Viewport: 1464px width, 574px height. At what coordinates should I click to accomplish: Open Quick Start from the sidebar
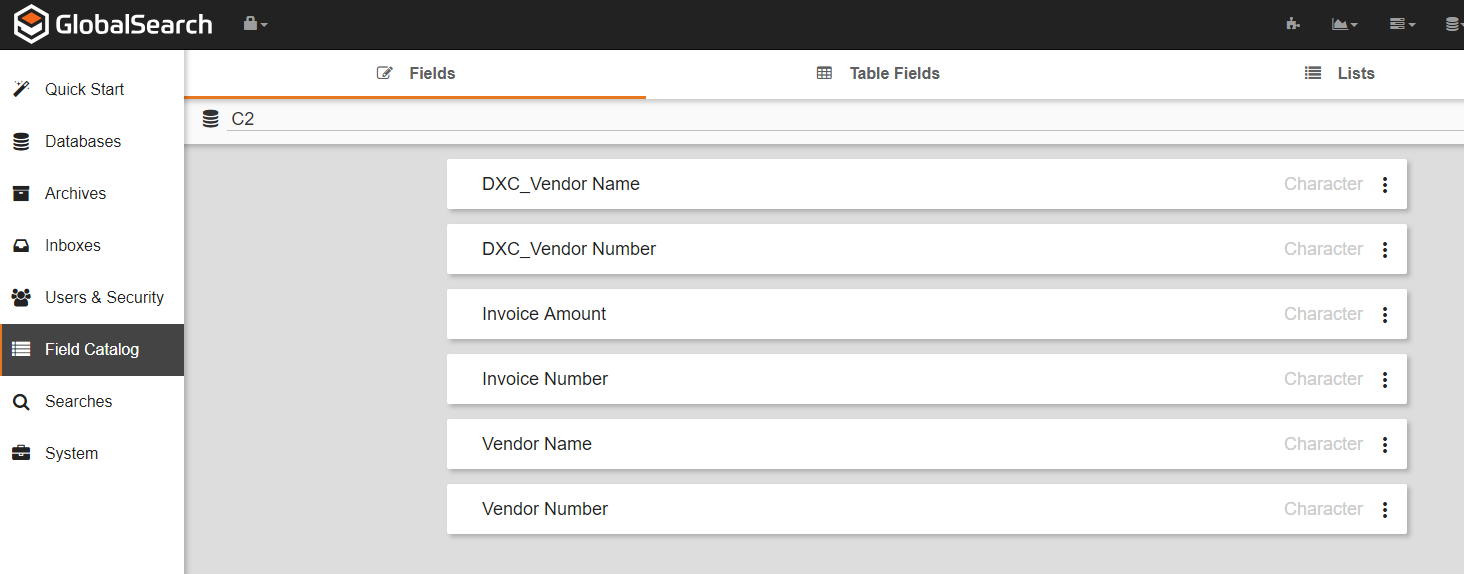[84, 89]
